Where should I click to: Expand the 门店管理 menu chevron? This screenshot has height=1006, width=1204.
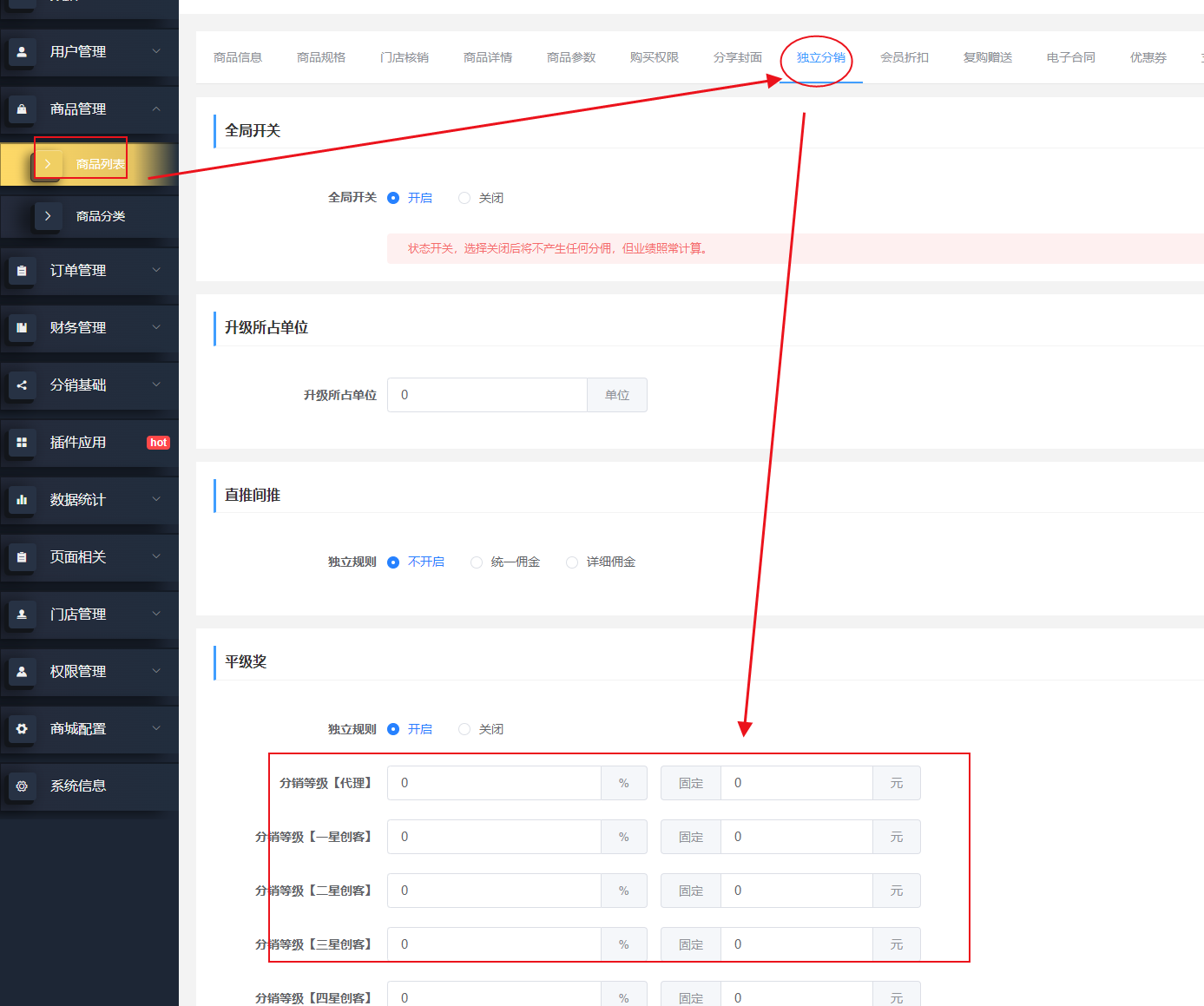pos(156,614)
